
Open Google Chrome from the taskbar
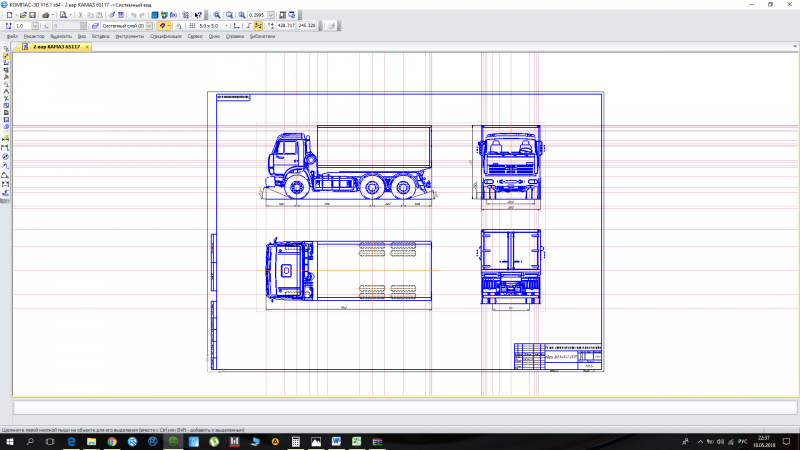[x=112, y=441]
